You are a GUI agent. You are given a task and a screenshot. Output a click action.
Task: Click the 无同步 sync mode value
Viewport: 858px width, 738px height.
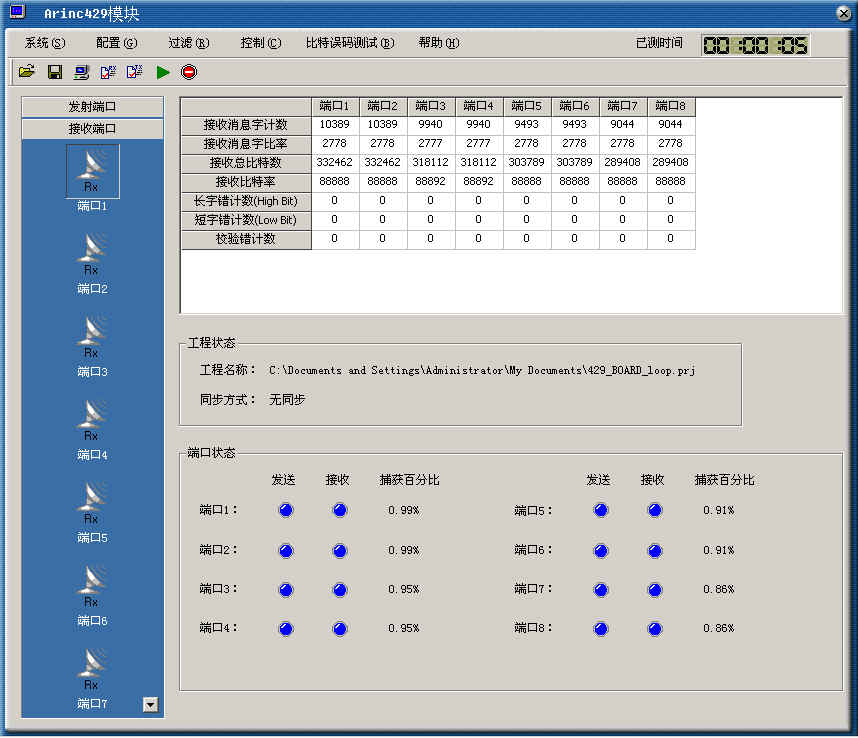click(x=287, y=400)
